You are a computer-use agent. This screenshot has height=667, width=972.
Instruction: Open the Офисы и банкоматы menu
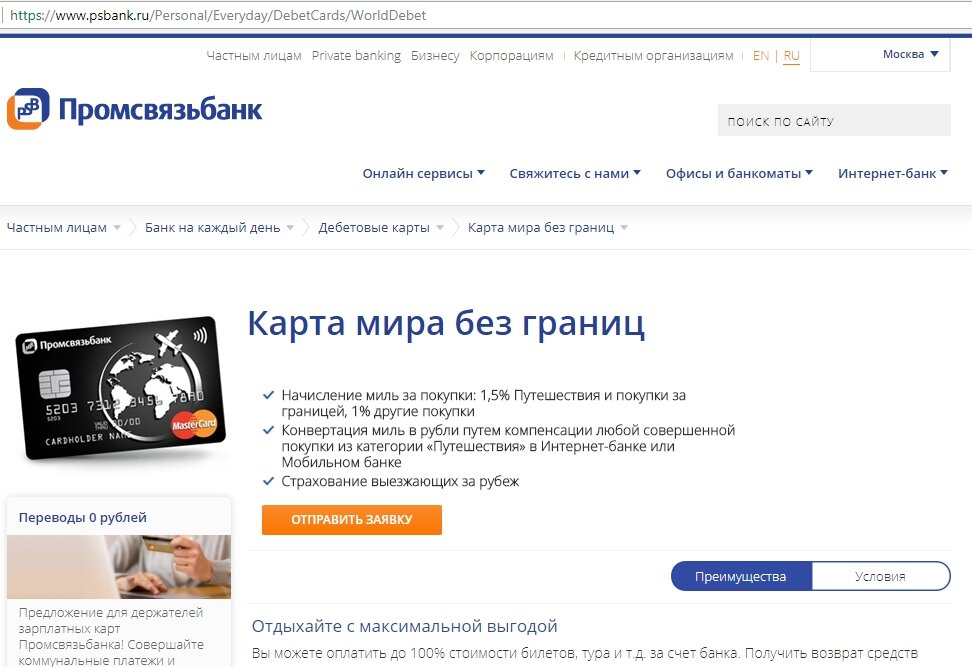[x=739, y=174]
